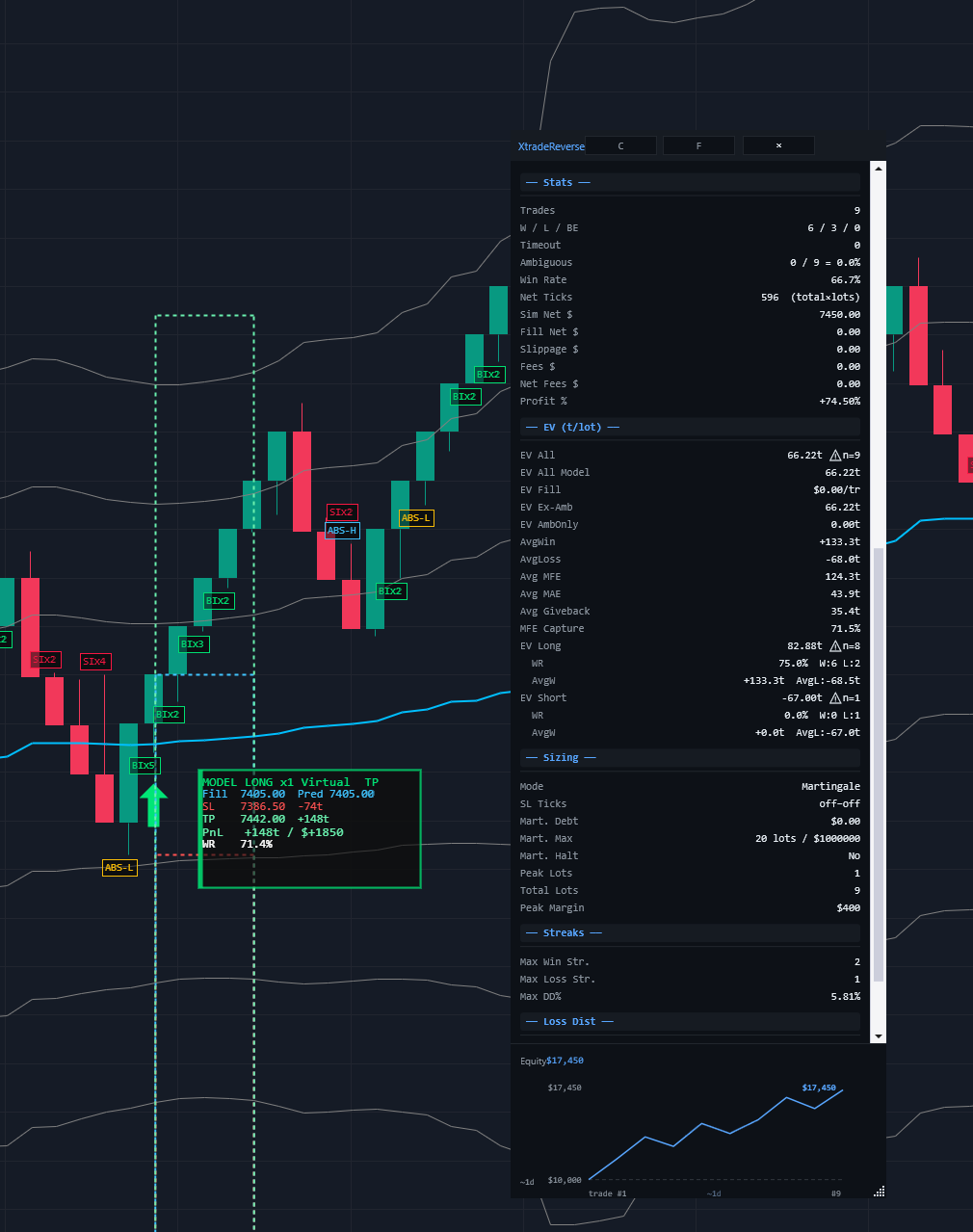Image resolution: width=973 pixels, height=1232 pixels.
Task: Click the 'trade #1' axis label on equity chart
Action: [607, 1193]
